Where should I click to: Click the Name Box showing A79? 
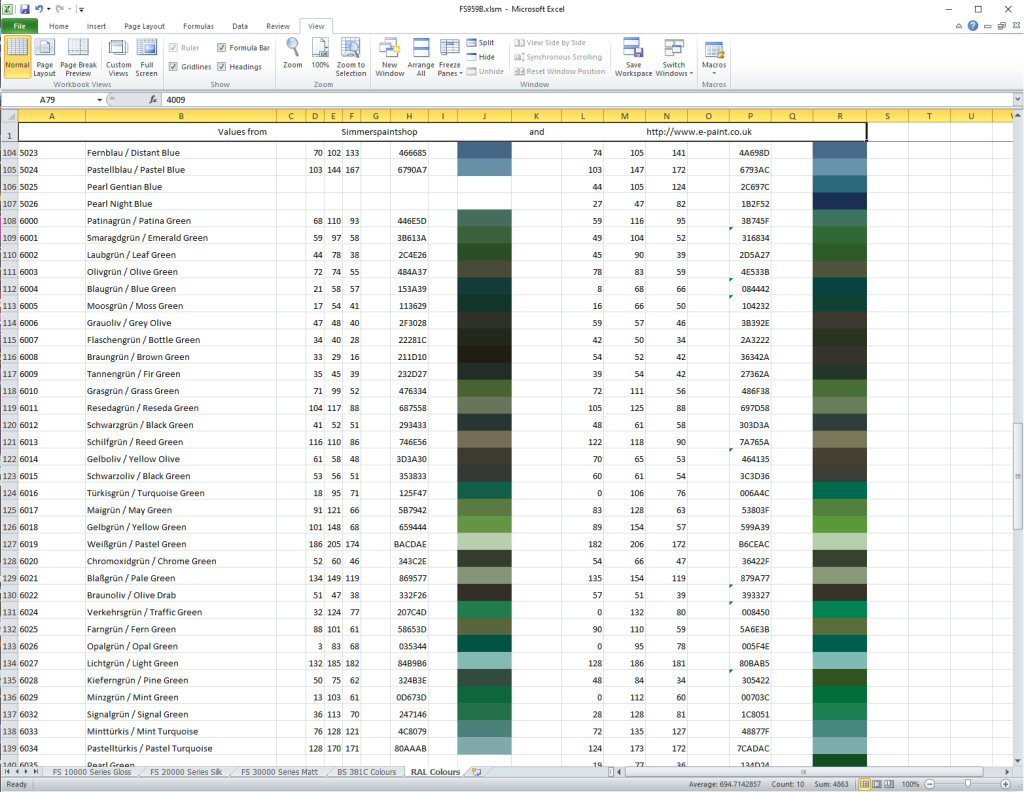click(x=48, y=100)
